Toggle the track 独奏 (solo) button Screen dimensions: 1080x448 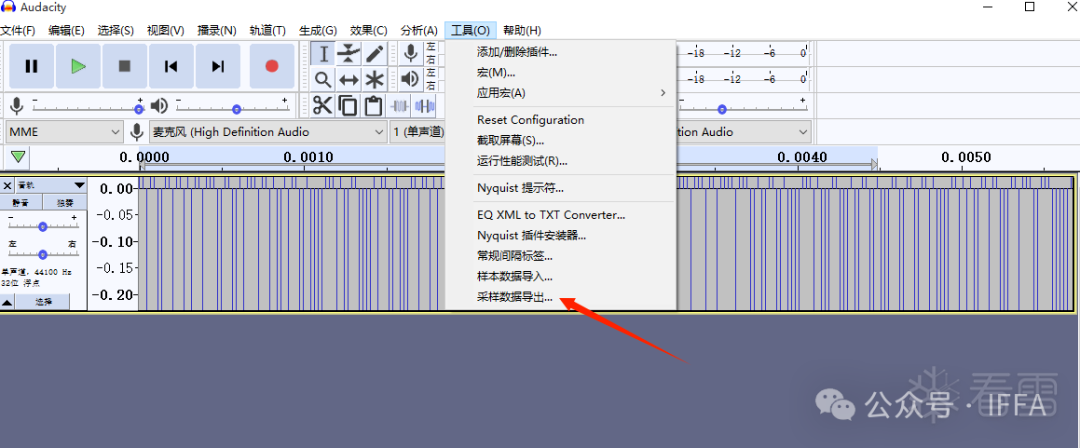(65, 203)
